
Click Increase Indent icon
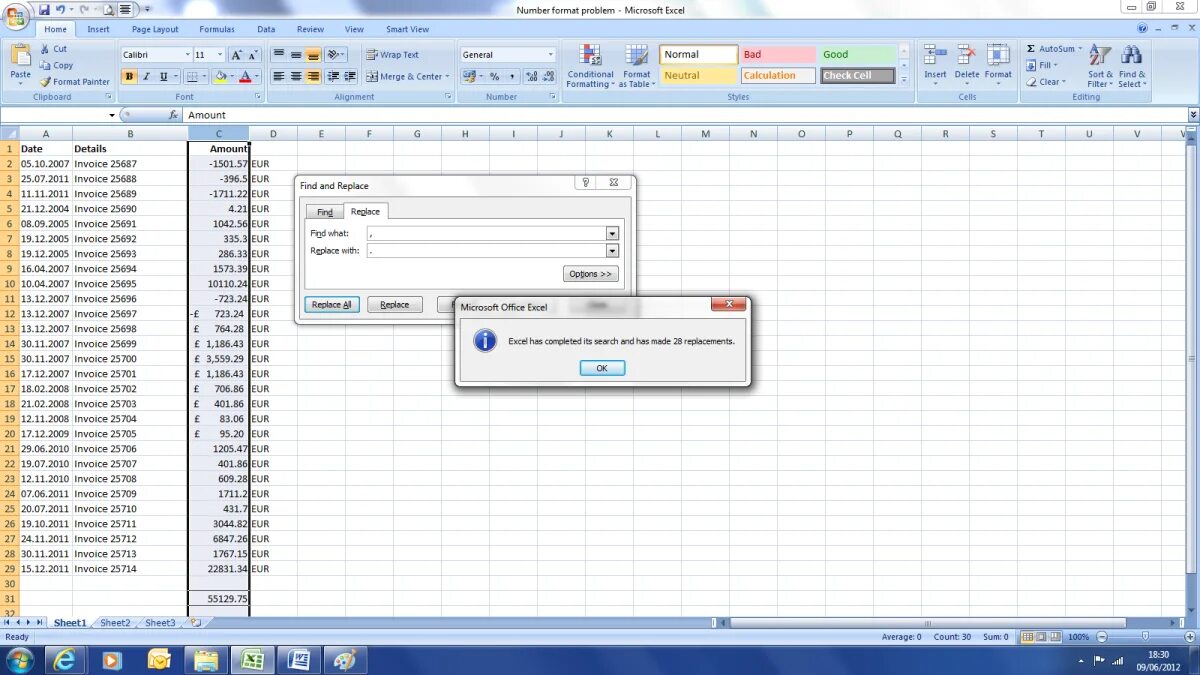point(350,76)
